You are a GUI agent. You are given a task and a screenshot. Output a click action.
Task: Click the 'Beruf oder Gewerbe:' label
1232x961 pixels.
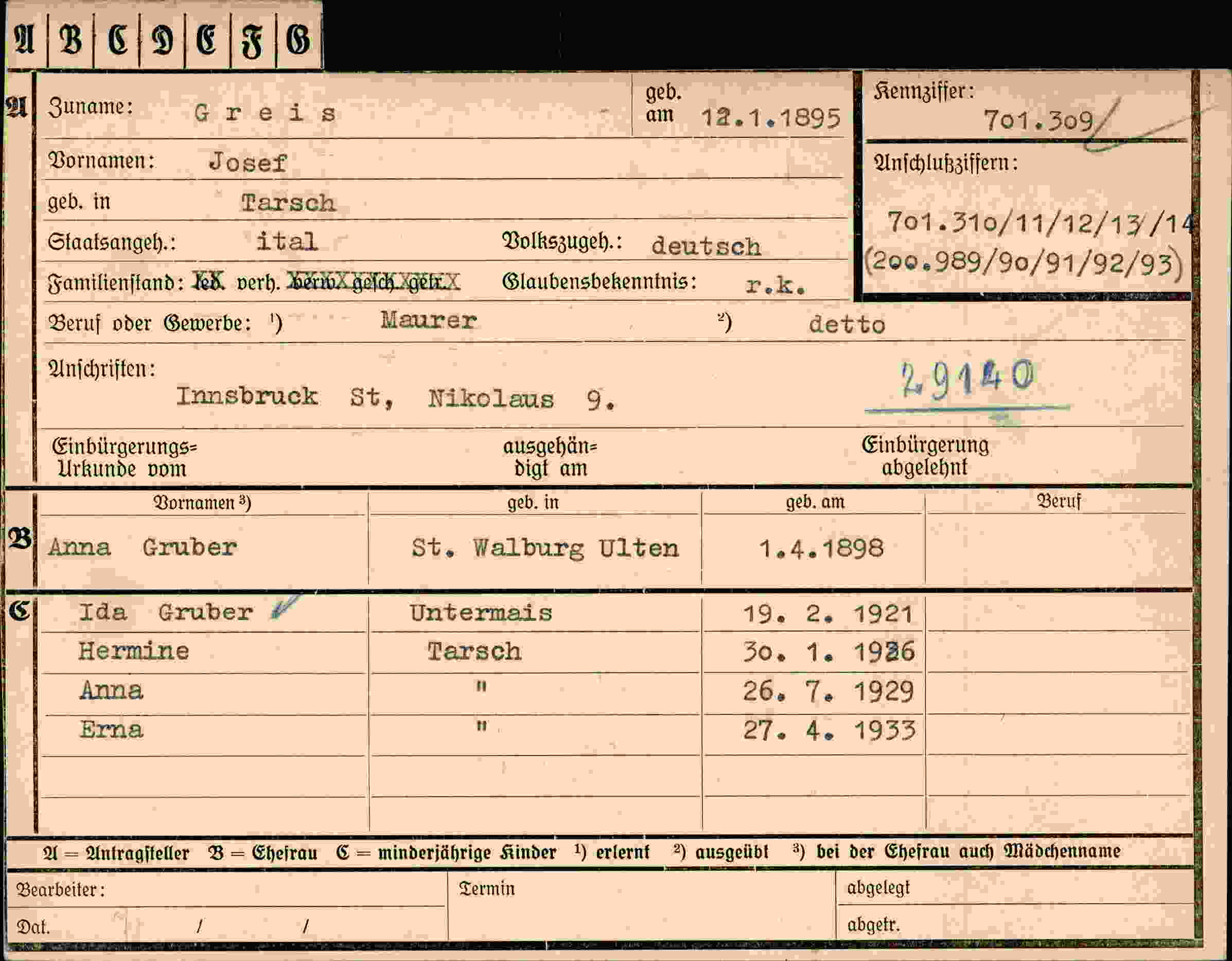(x=150, y=323)
